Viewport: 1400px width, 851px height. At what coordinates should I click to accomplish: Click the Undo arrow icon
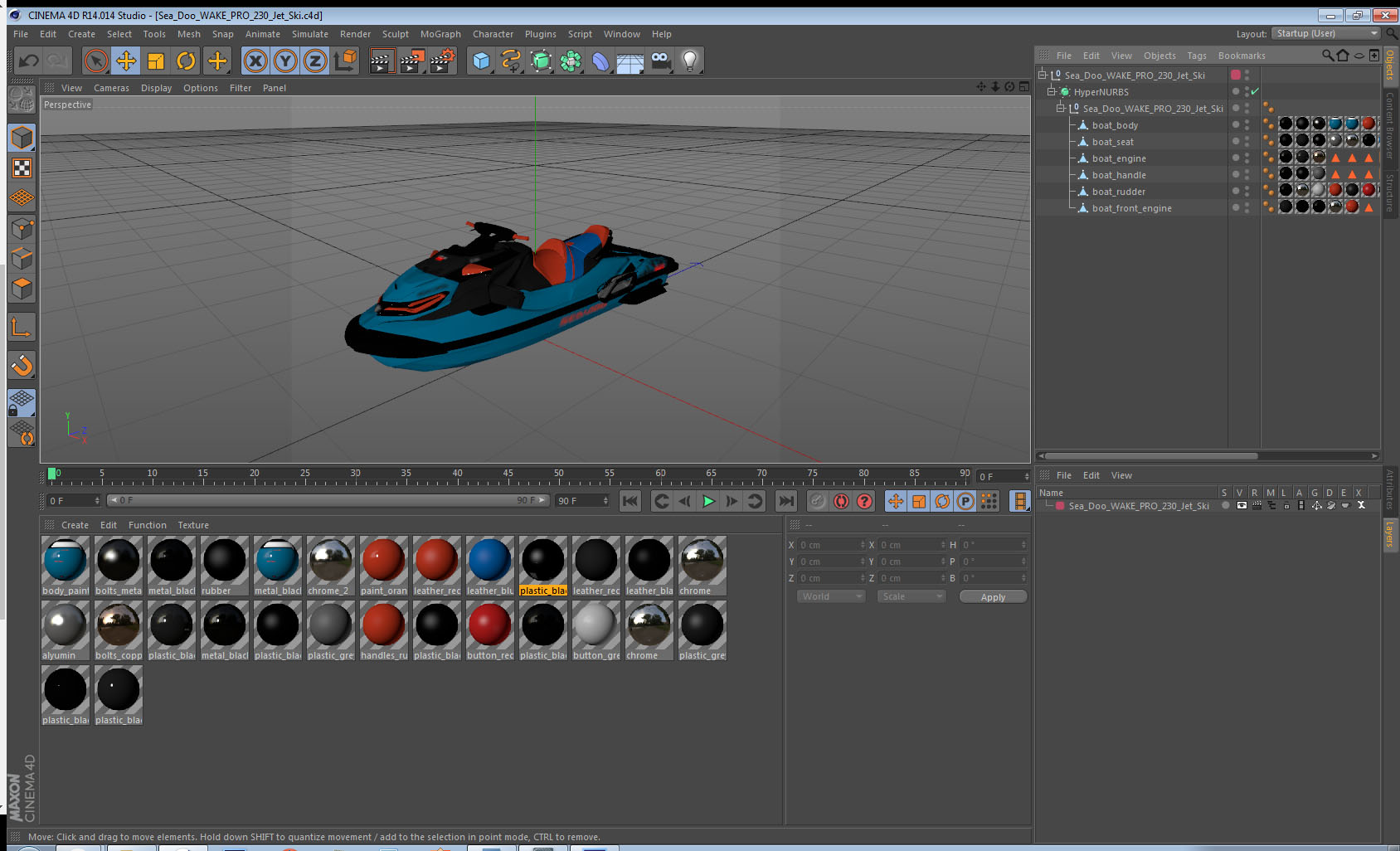(x=29, y=61)
